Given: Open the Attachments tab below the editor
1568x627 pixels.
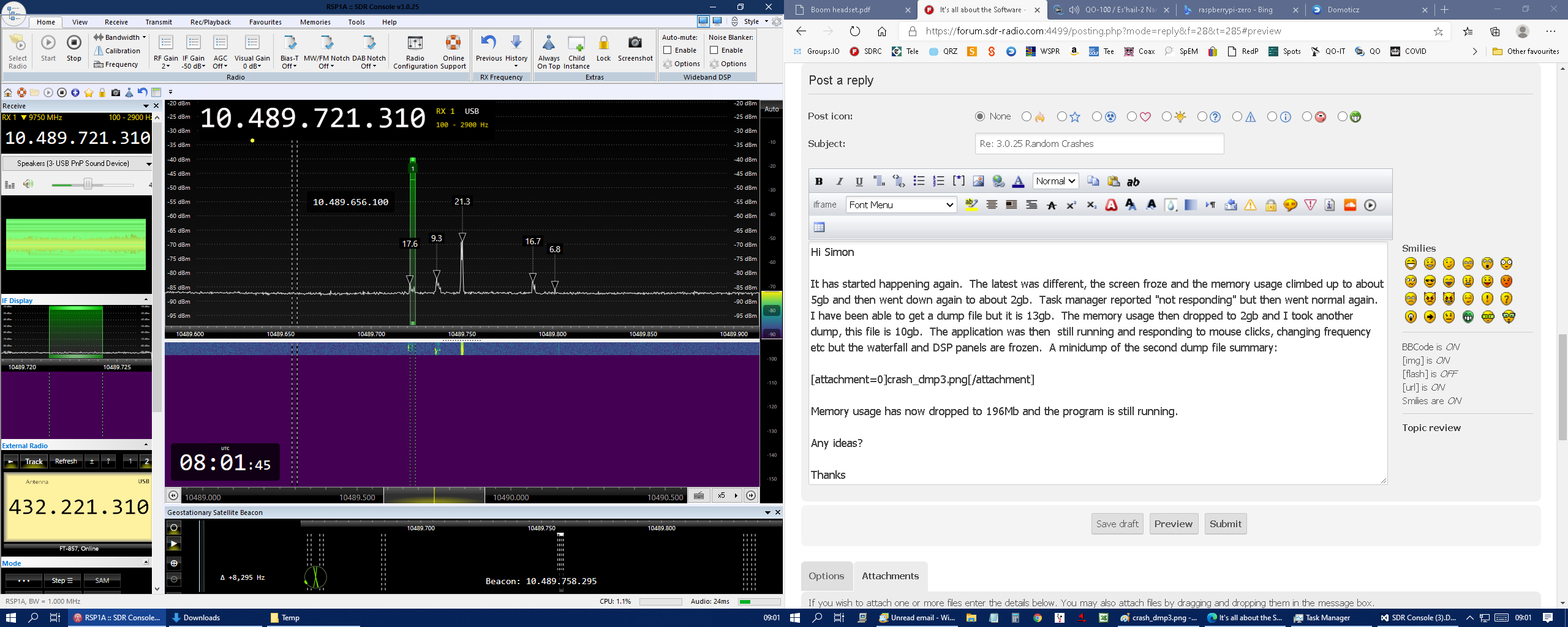Looking at the screenshot, I should point(890,576).
